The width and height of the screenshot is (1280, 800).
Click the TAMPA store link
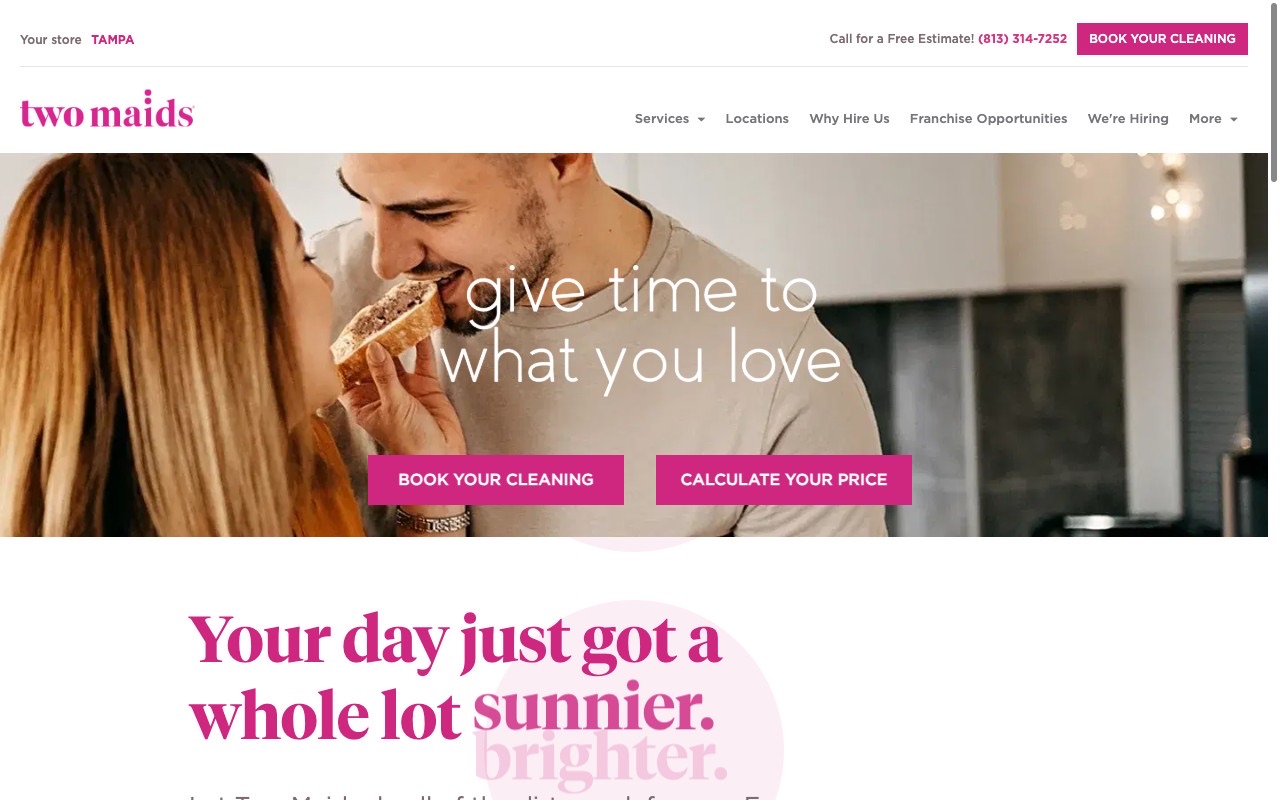click(113, 40)
